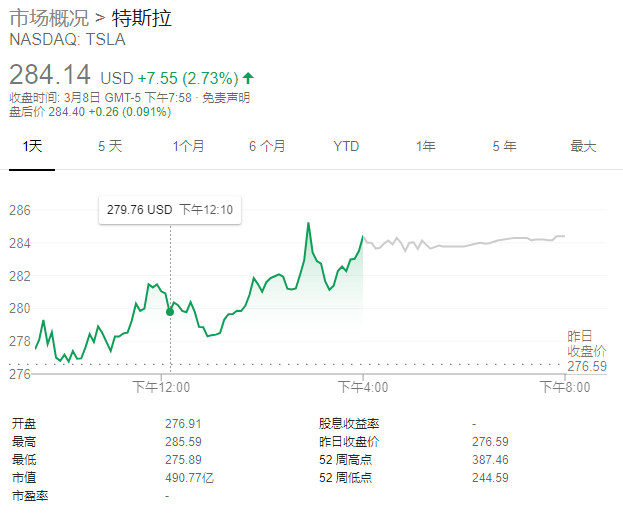This screenshot has height=516, width=623.
Task: Switch to the 1年 tab
Action: pyautogui.click(x=426, y=146)
